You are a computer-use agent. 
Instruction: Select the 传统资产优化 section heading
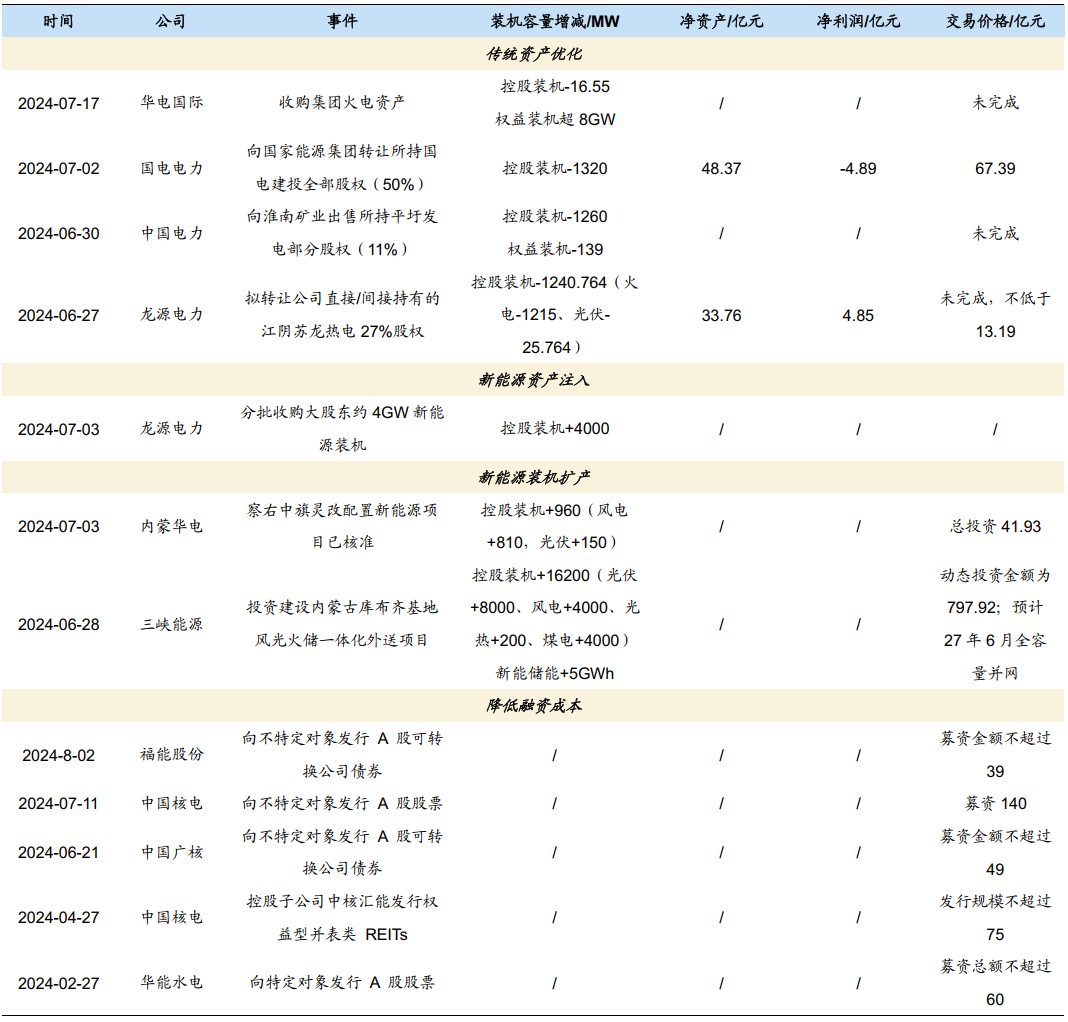534,54
